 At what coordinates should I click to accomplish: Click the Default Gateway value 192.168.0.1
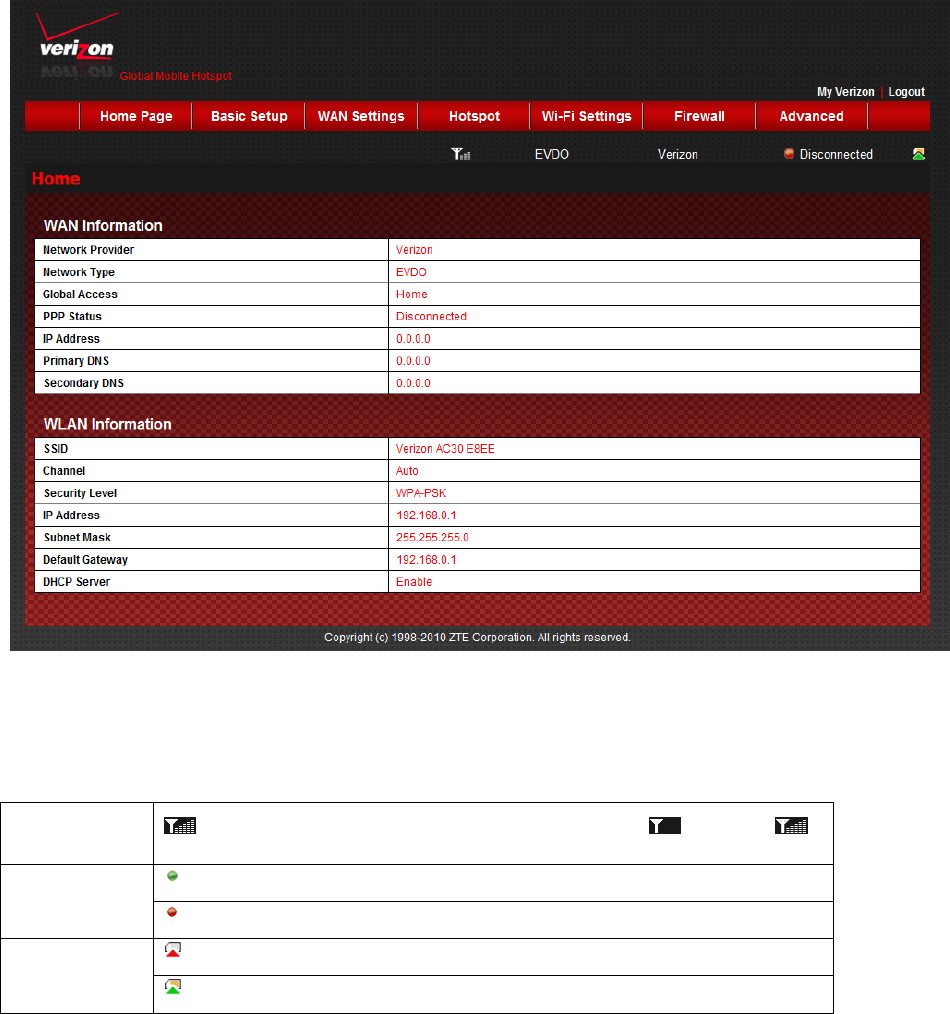(426, 560)
